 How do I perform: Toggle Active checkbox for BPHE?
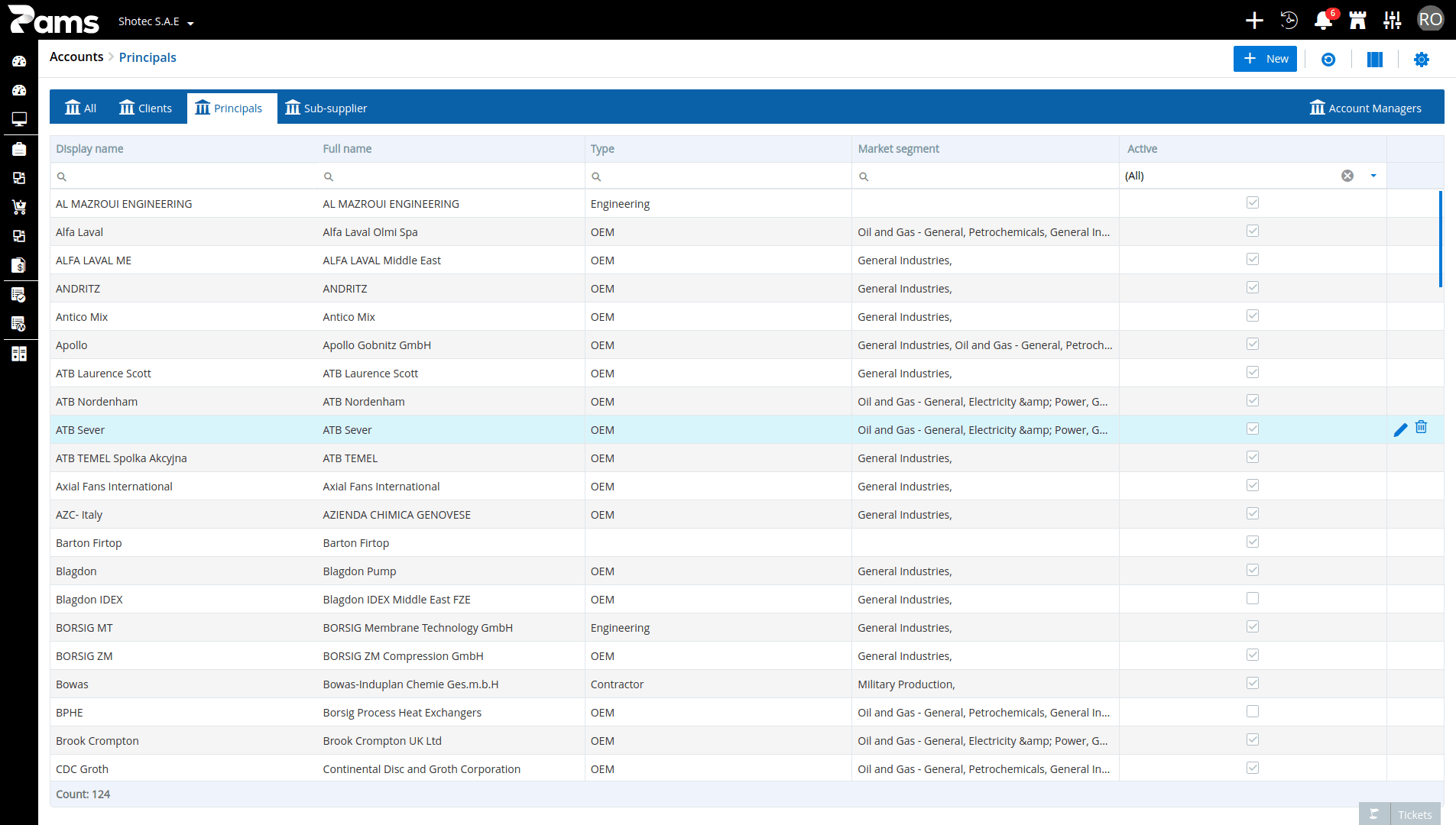[1253, 711]
